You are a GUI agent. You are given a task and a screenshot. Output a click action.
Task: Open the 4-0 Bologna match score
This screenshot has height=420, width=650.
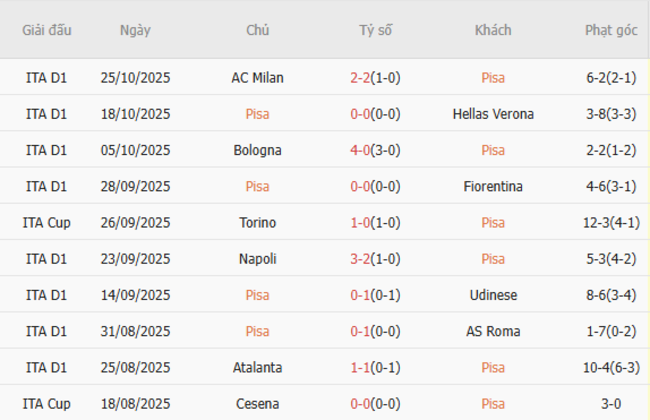click(362, 150)
